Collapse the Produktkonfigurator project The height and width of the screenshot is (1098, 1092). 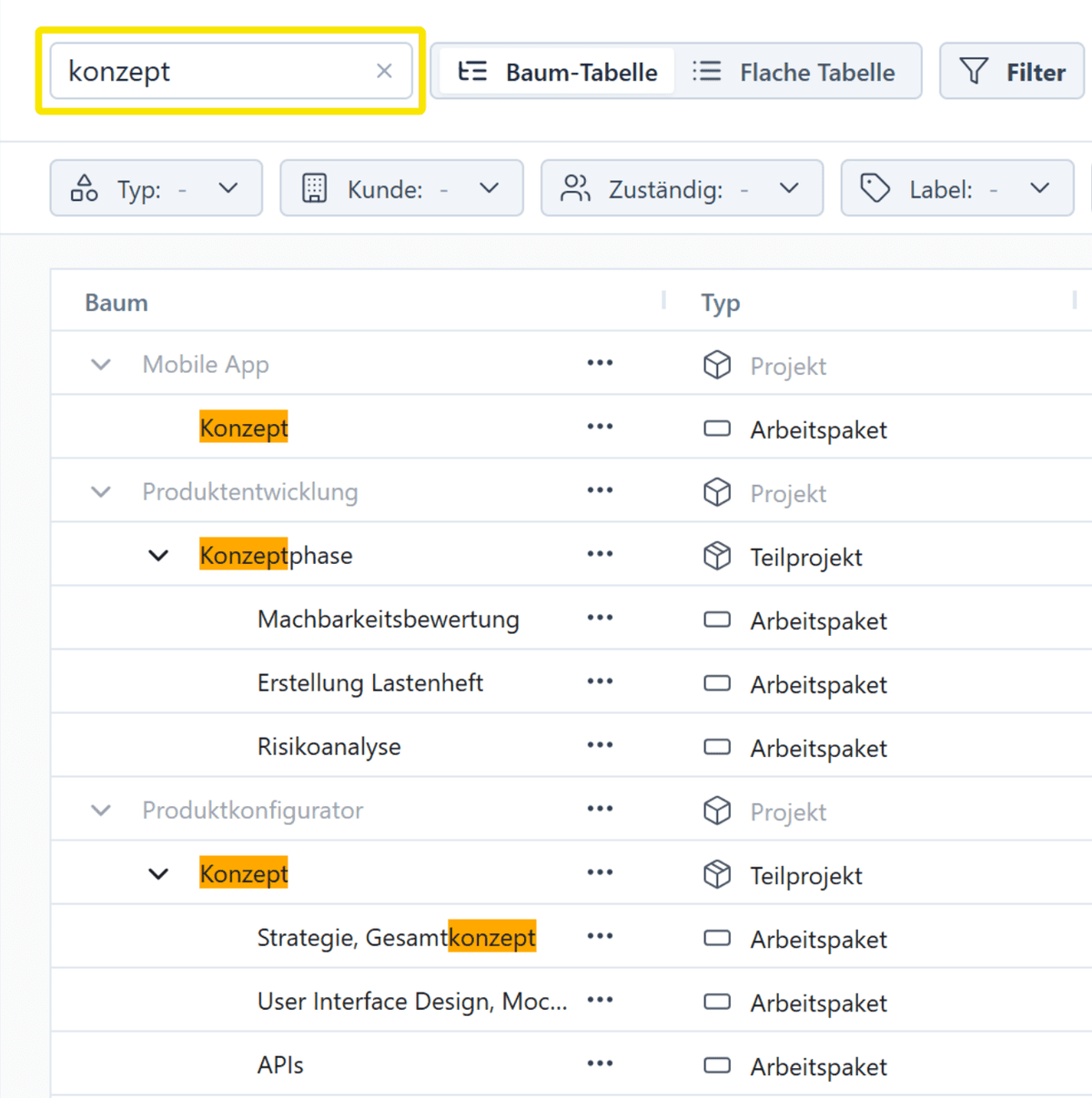[x=101, y=811]
